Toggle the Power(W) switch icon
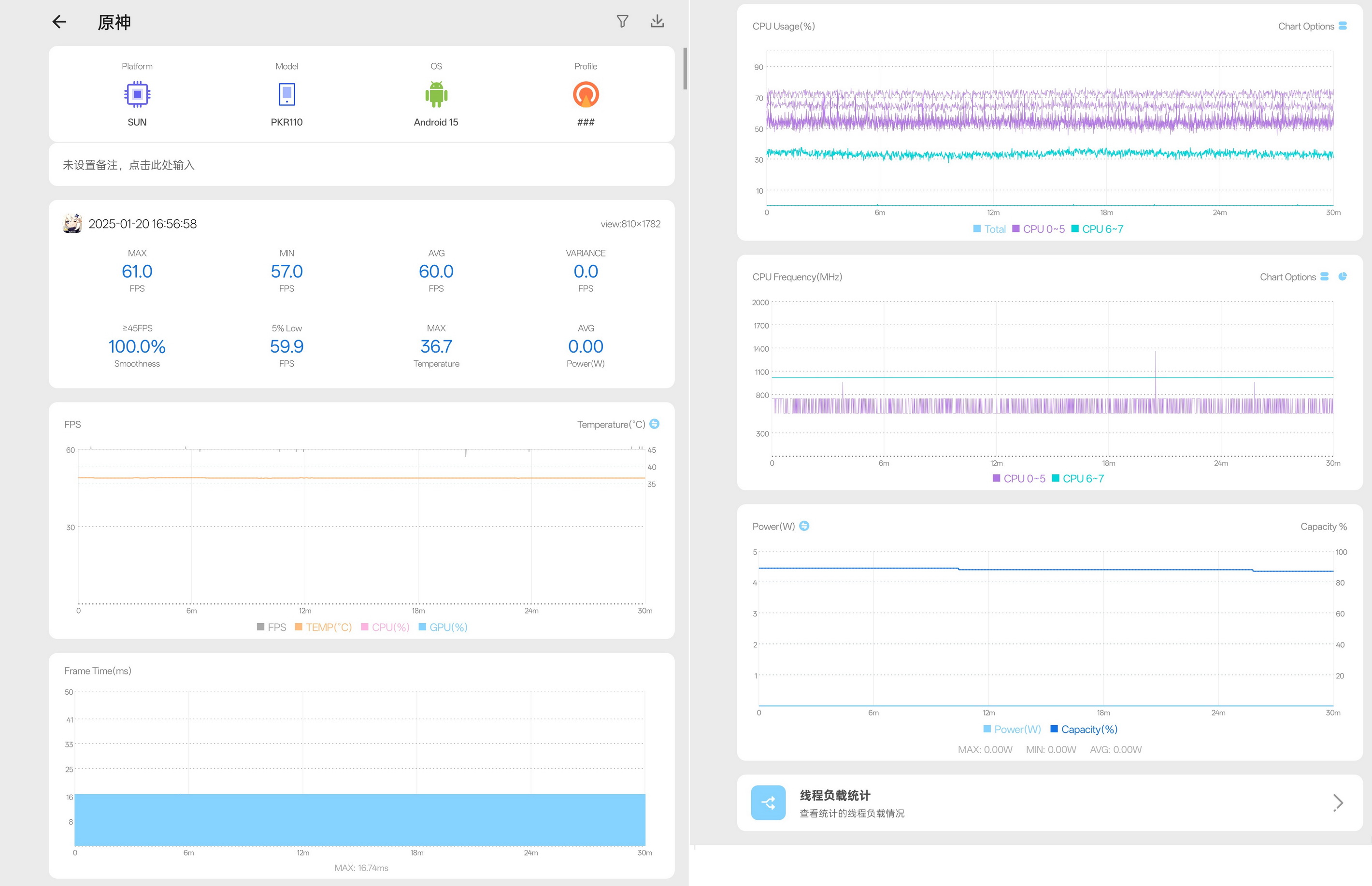This screenshot has width=1372, height=886. [804, 526]
